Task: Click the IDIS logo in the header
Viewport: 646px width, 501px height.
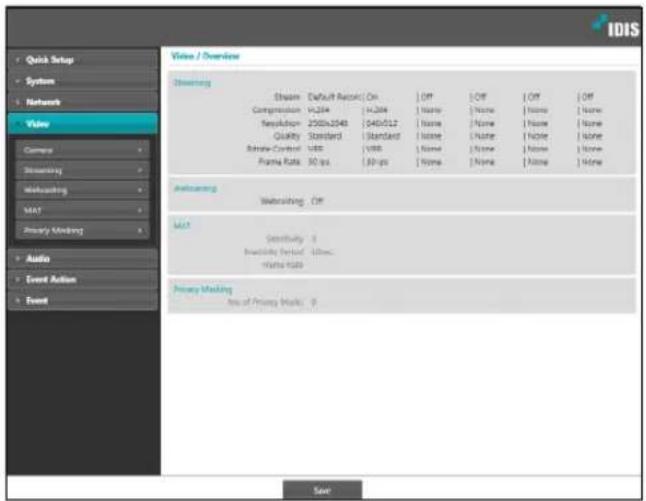Action: pos(616,27)
